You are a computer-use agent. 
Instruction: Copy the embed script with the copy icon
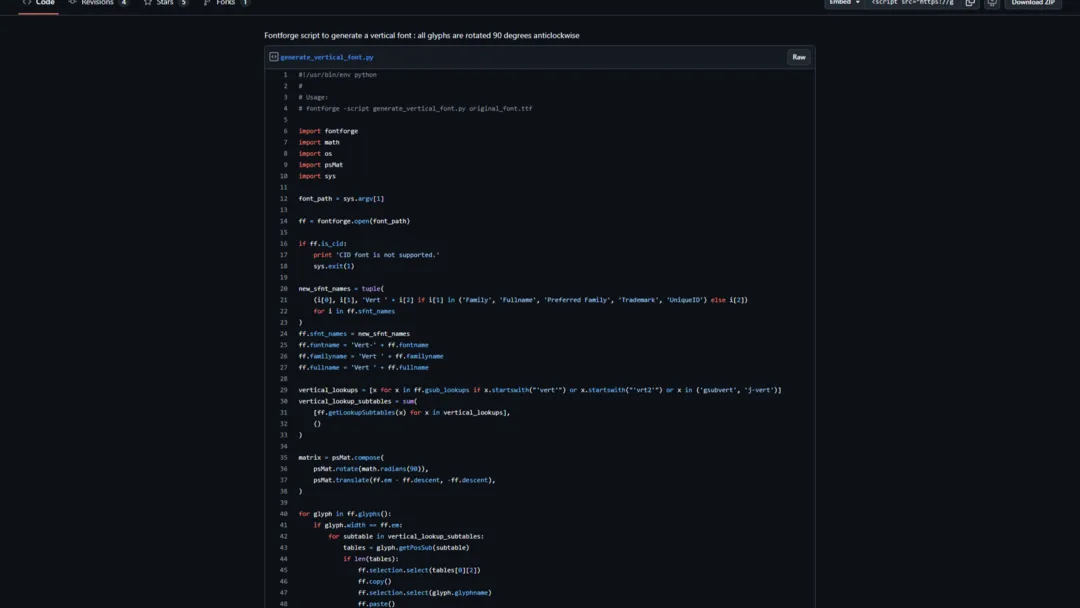[x=968, y=4]
